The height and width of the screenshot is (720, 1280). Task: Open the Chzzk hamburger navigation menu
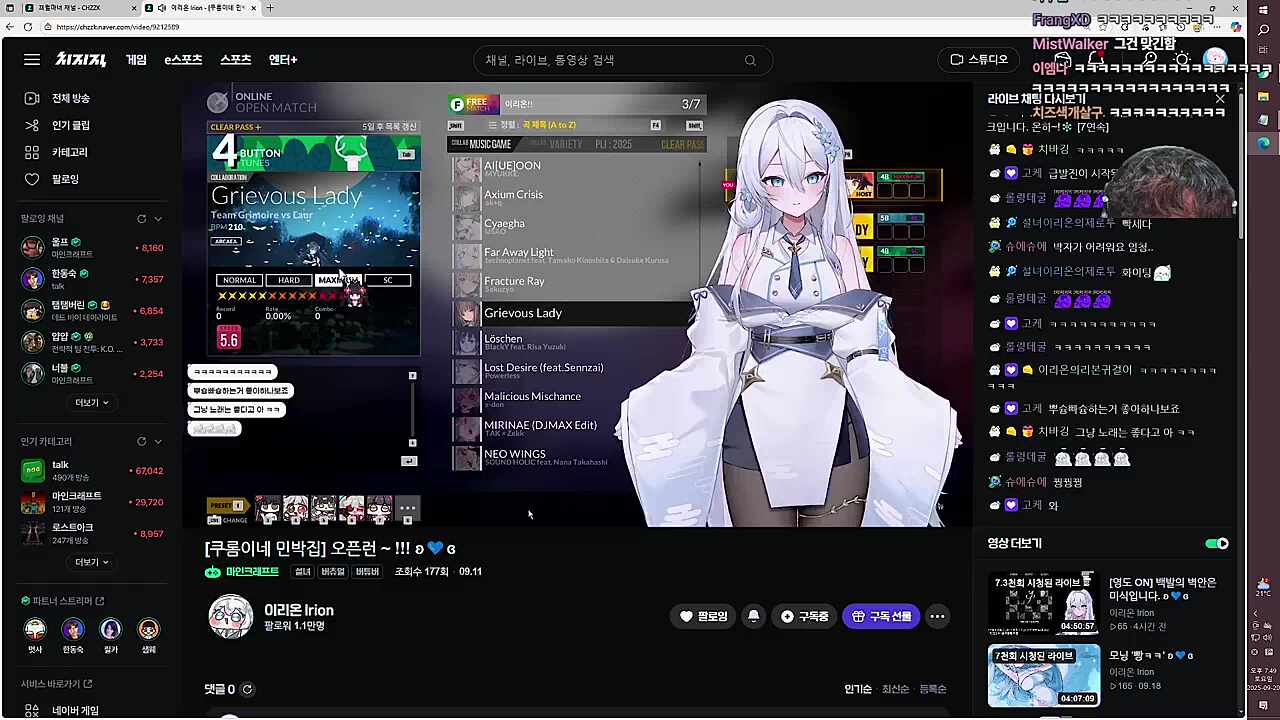(x=31, y=59)
